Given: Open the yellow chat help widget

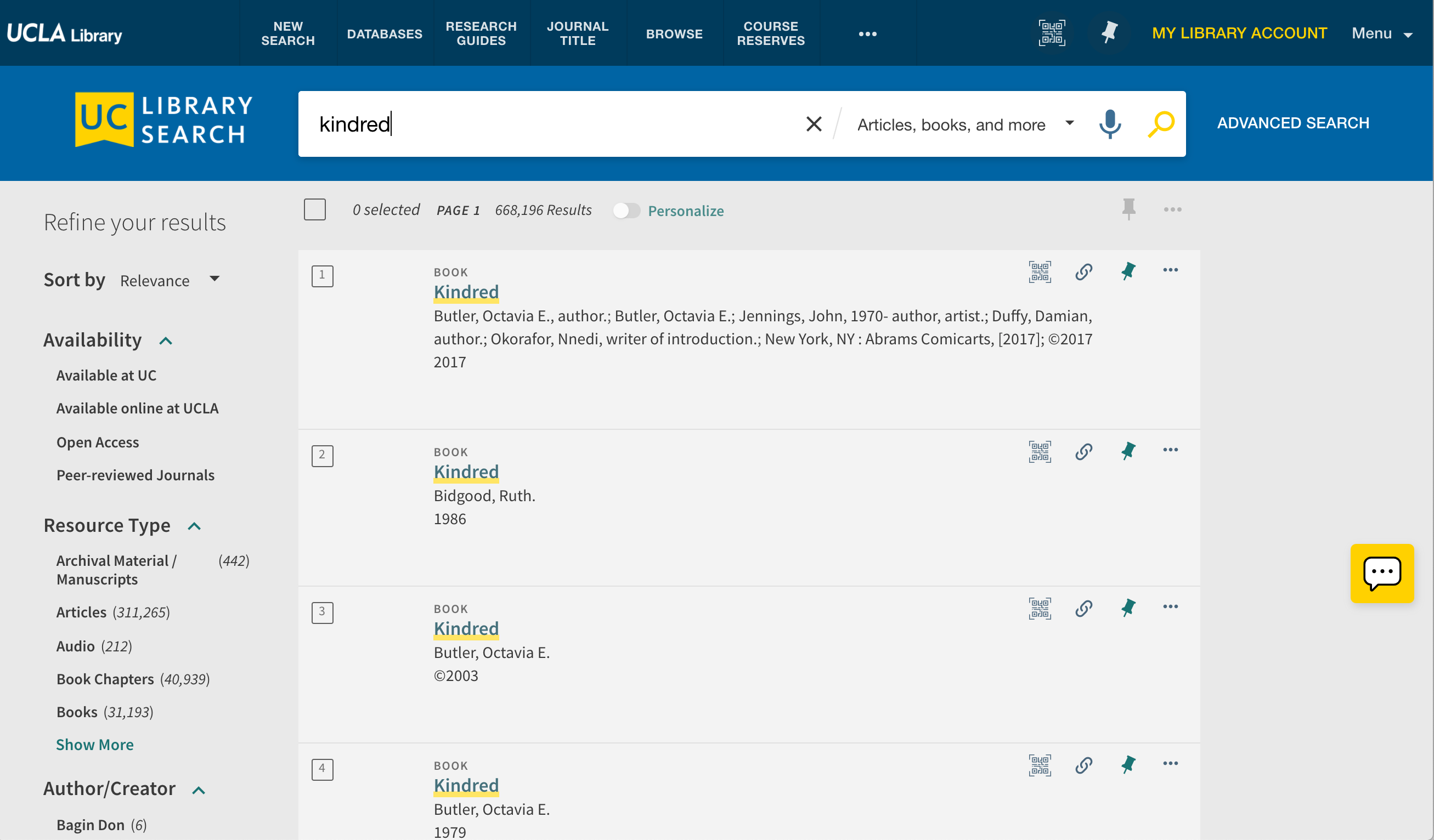Looking at the screenshot, I should (x=1382, y=574).
